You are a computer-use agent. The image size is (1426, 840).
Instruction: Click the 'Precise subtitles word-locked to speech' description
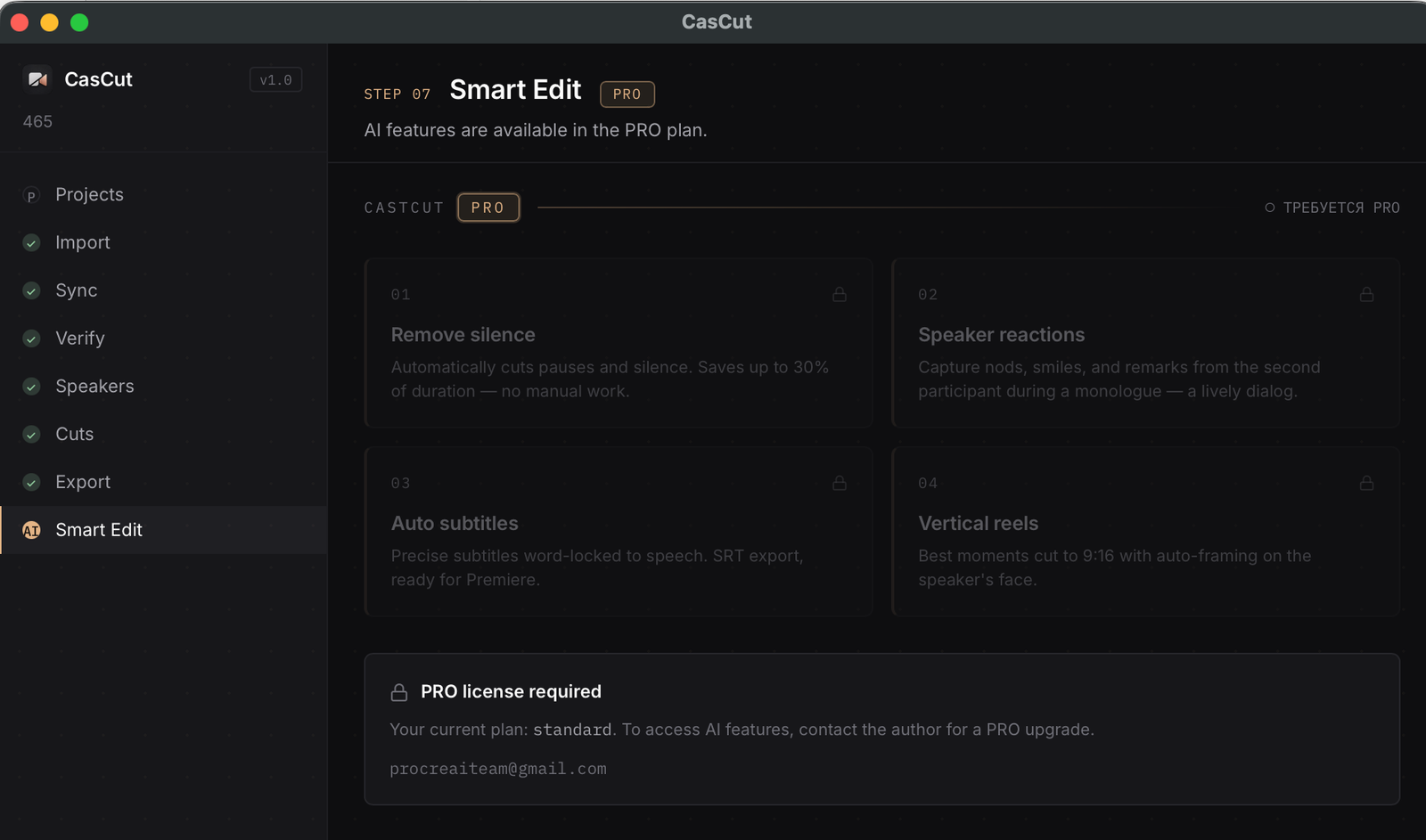(597, 567)
